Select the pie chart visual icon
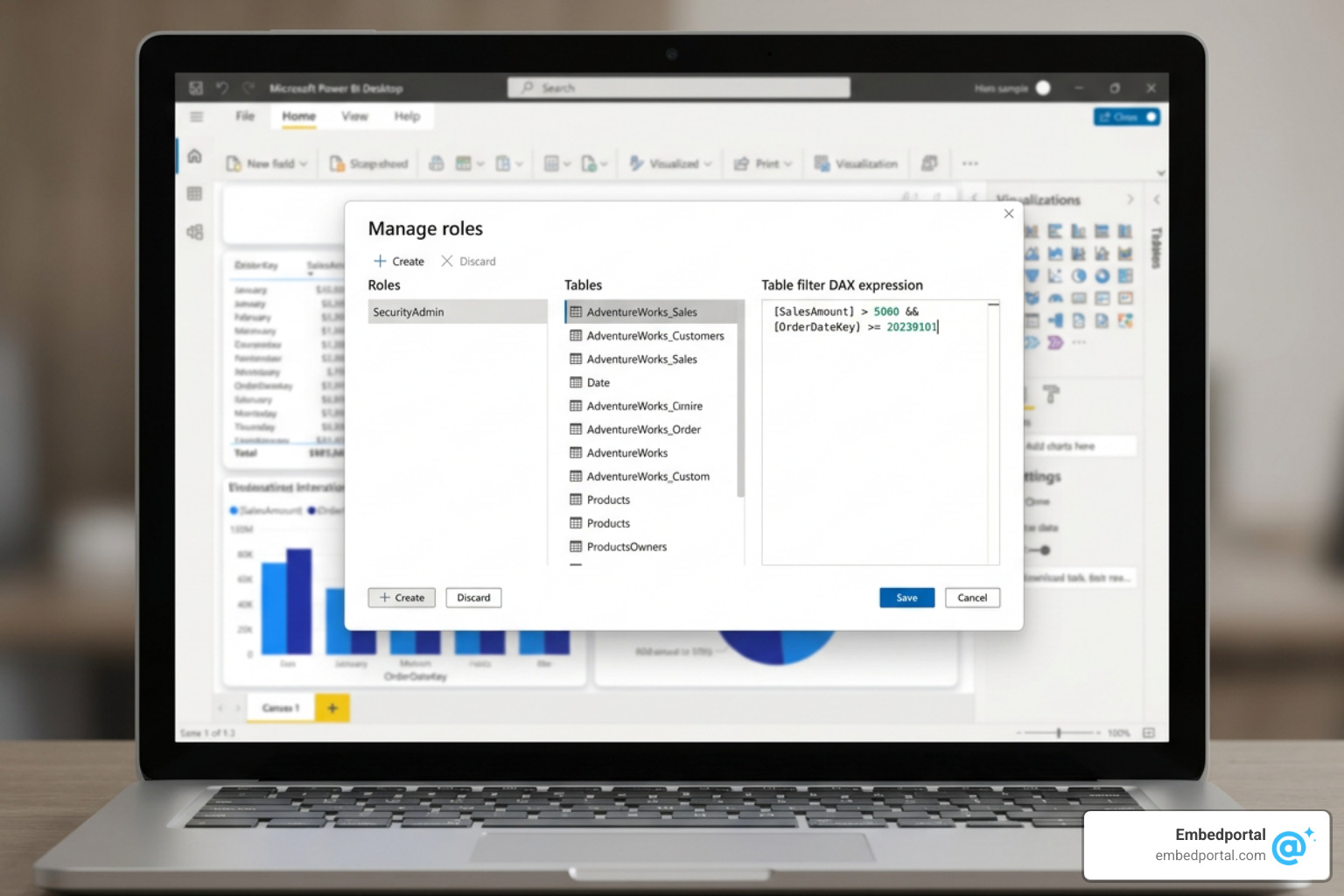Screen dimensions: 1344x896 (x=1078, y=276)
